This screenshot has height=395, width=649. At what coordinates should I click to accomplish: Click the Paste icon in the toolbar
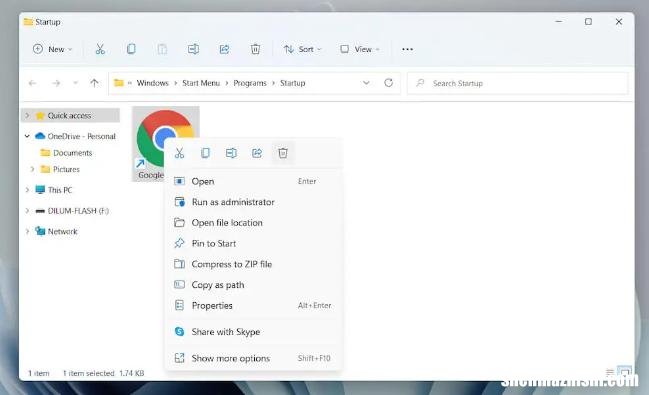(162, 49)
